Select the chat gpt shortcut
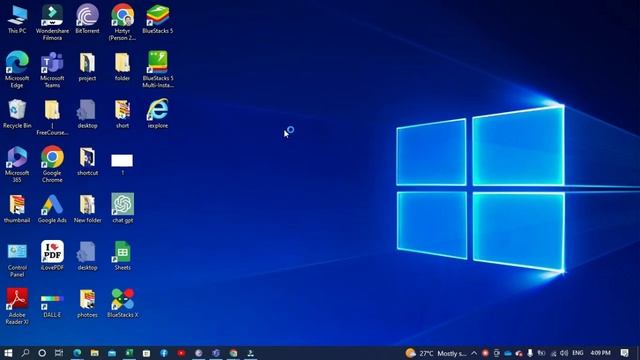Image resolution: width=640 pixels, height=360 pixels. coord(122,208)
